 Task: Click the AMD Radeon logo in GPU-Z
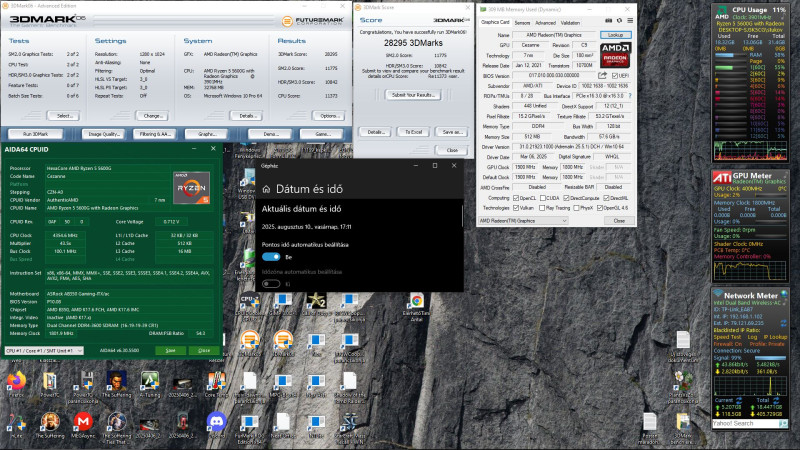click(615, 55)
